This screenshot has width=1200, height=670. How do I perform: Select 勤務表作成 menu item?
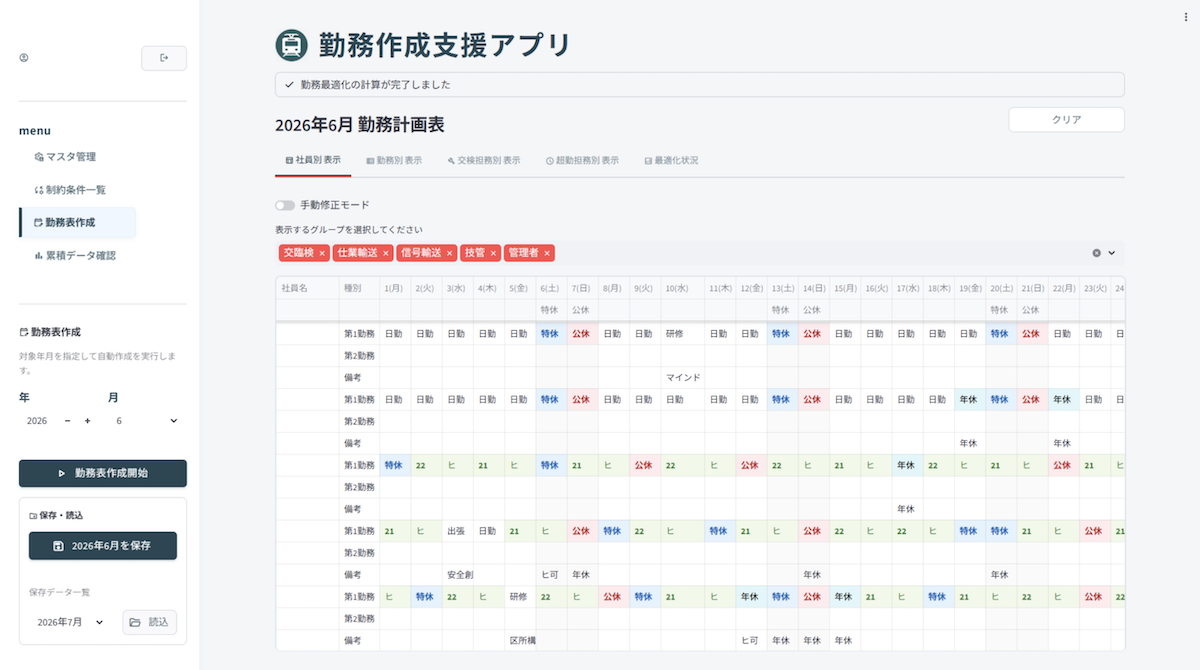pos(78,223)
